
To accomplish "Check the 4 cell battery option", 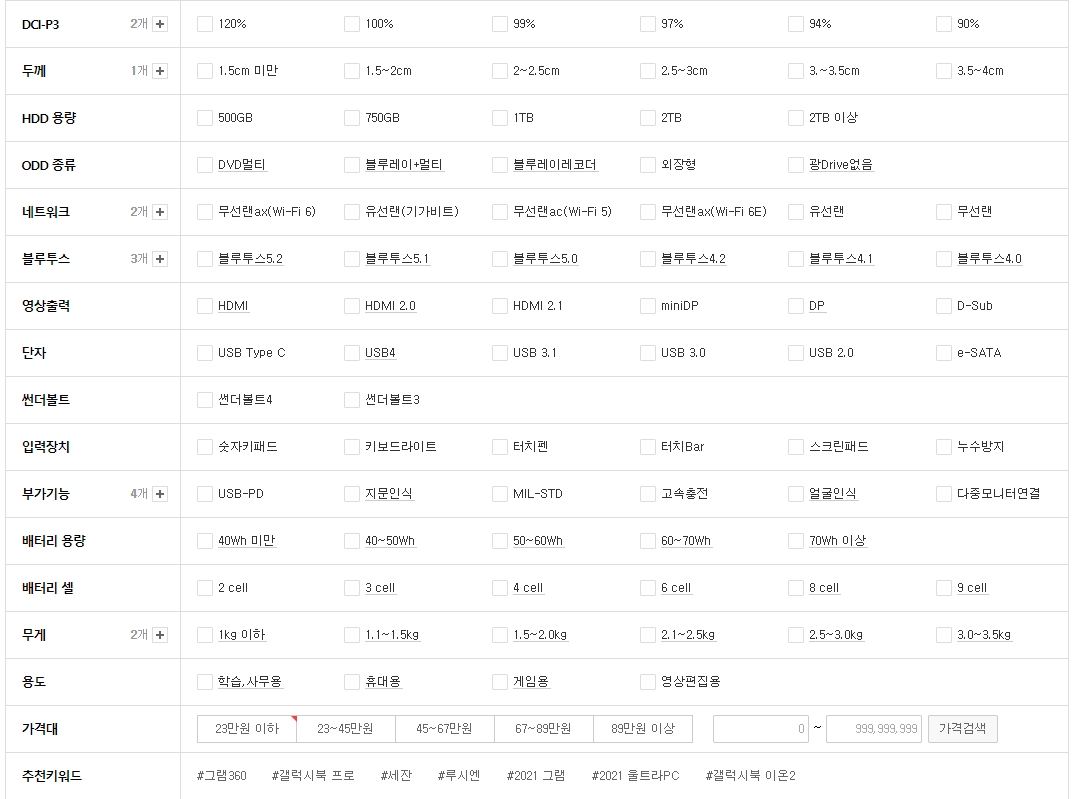I will click(500, 588).
